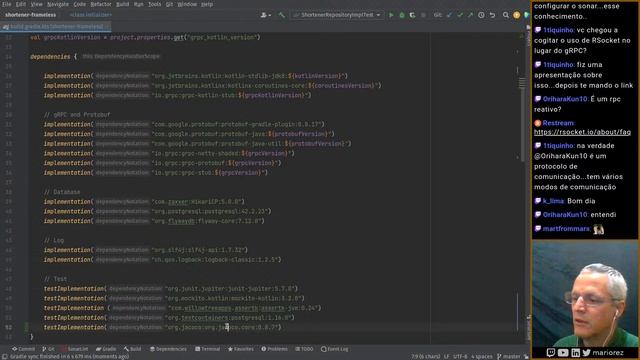Click Restream username in chat
Image resolution: width=640 pixels, height=360 pixels.
tap(558, 123)
